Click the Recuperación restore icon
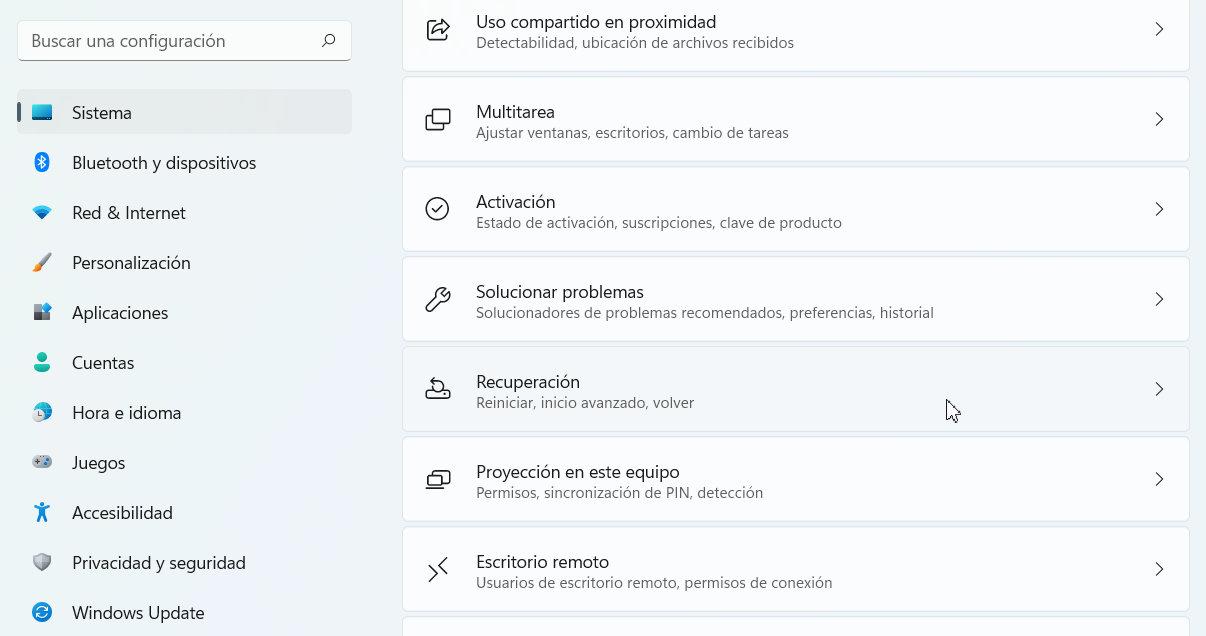 coord(437,389)
